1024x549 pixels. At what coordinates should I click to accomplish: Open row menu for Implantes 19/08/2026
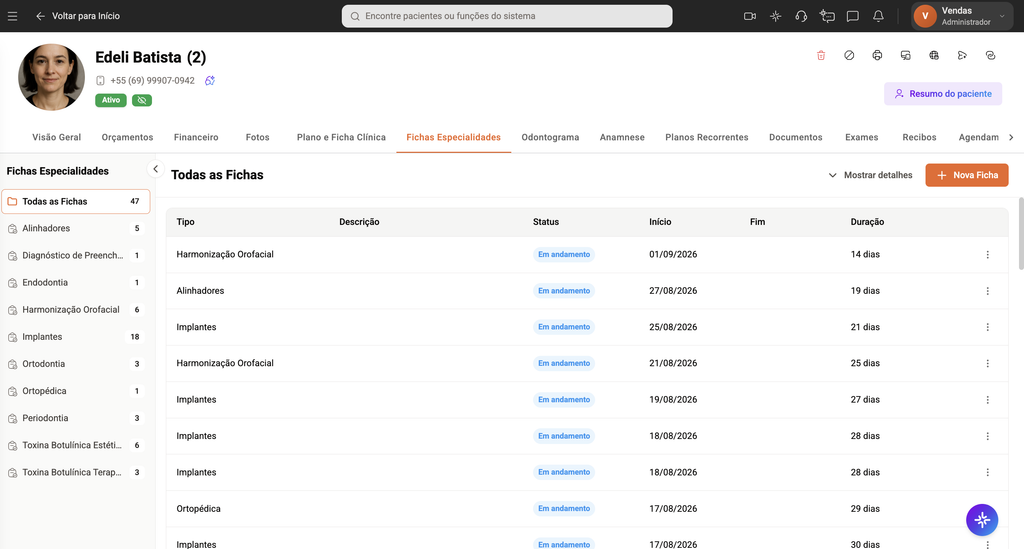click(x=987, y=400)
